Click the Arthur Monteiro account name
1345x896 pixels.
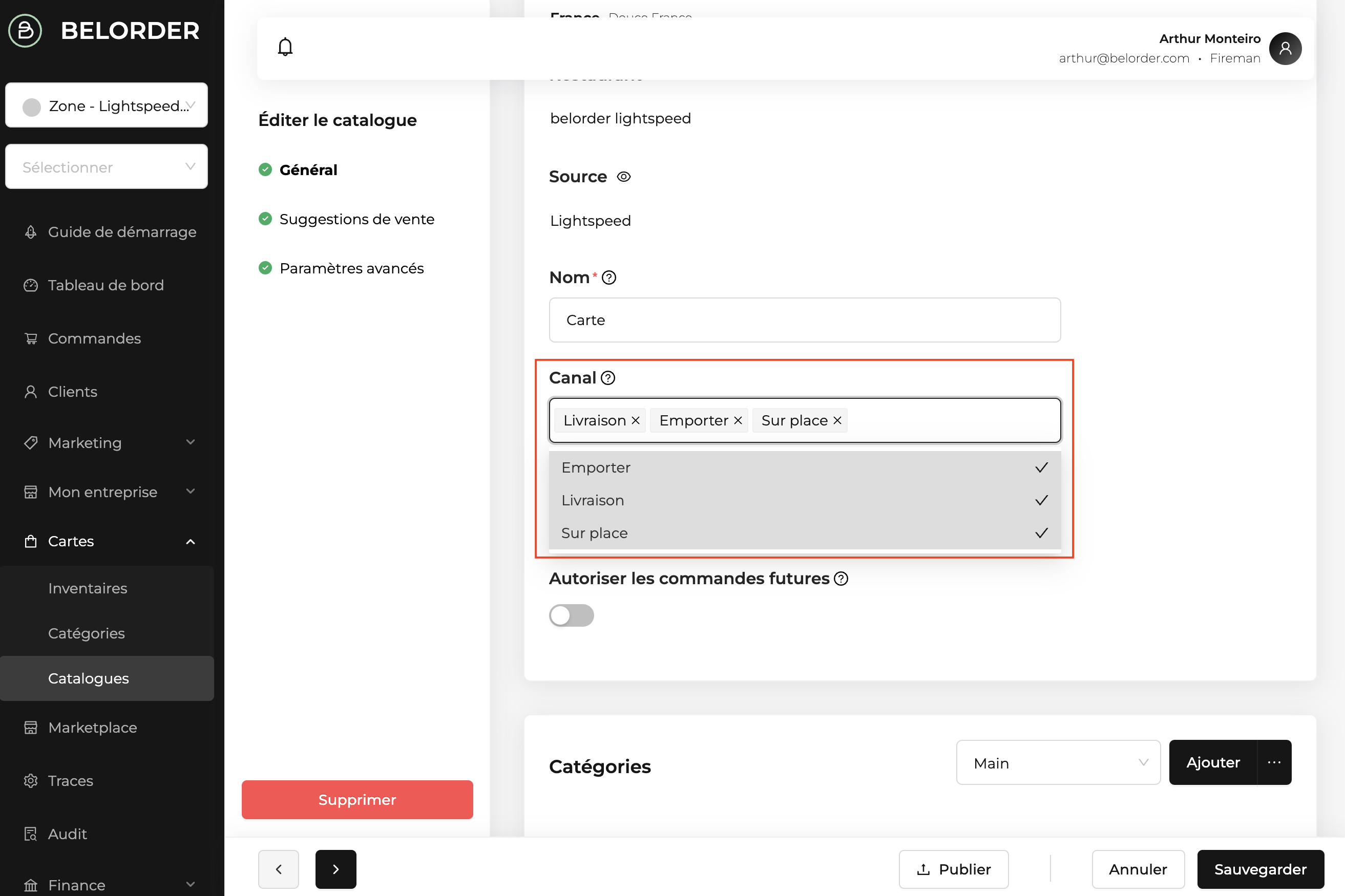tap(1210, 38)
